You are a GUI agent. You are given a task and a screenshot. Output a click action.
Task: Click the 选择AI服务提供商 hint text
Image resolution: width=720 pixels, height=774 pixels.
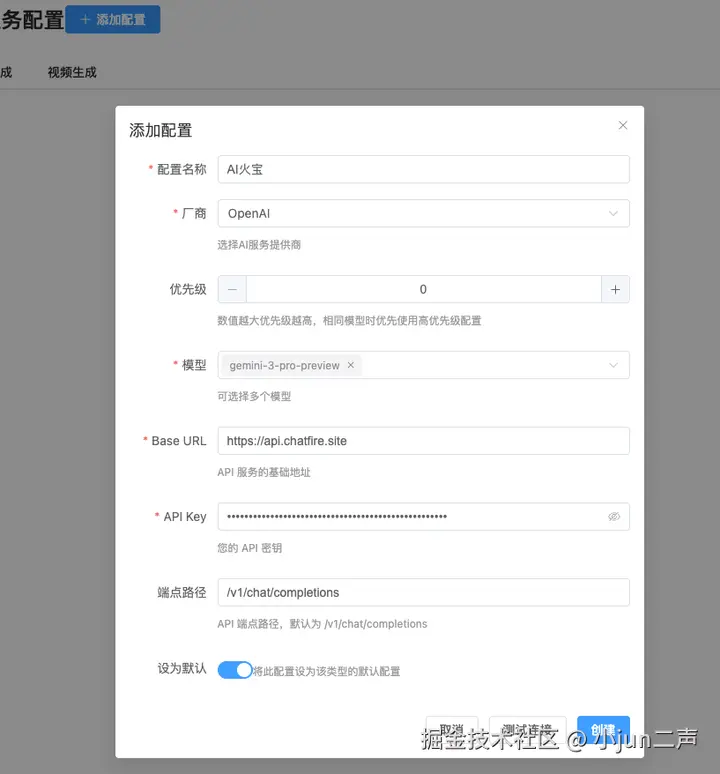tap(259, 245)
